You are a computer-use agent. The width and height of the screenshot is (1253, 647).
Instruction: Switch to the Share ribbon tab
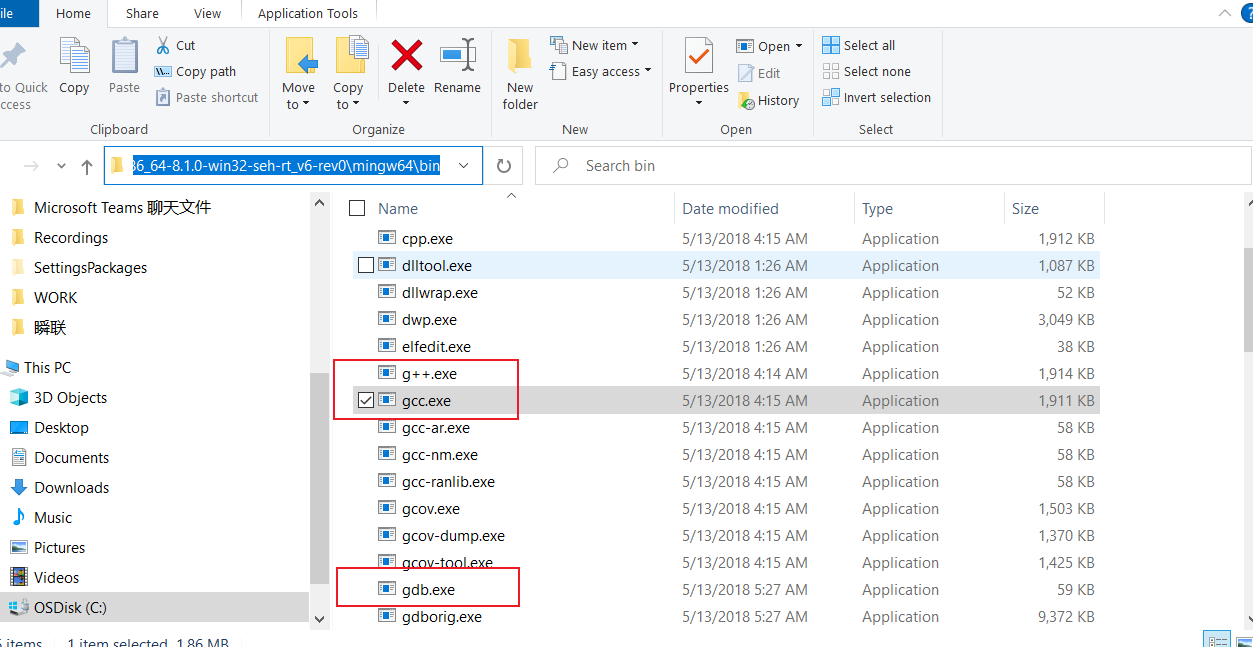pos(142,14)
